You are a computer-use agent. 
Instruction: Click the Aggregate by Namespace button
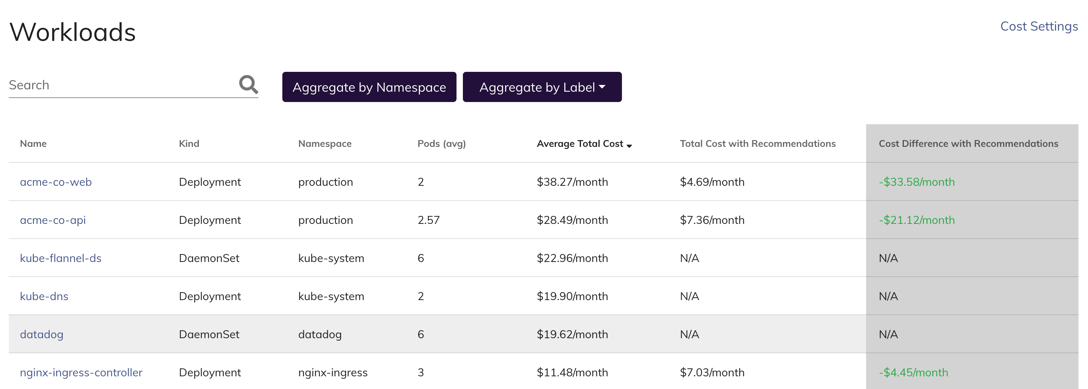point(369,87)
